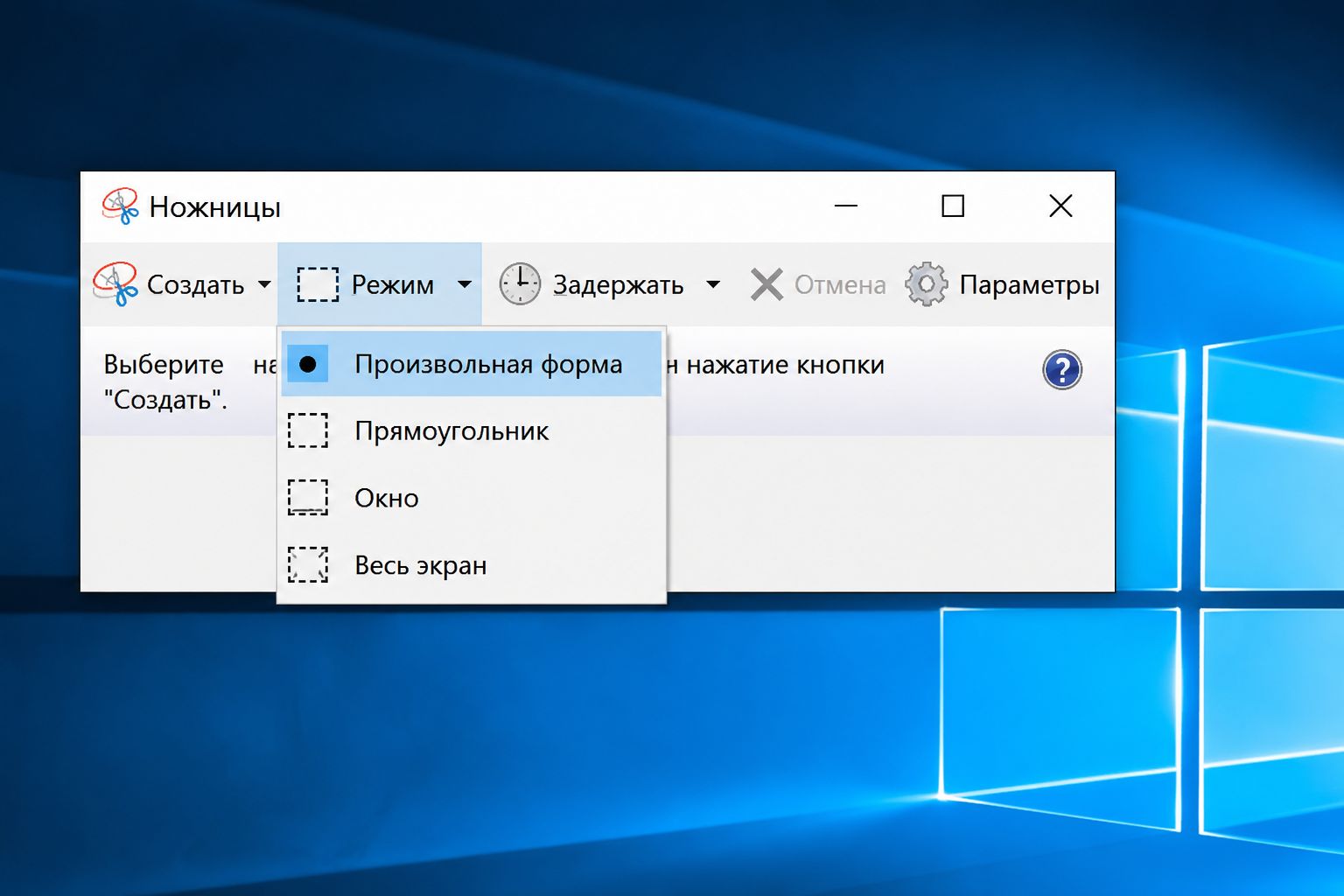Close the Ножницы window
Viewport: 1344px width, 896px height.
[x=1060, y=206]
